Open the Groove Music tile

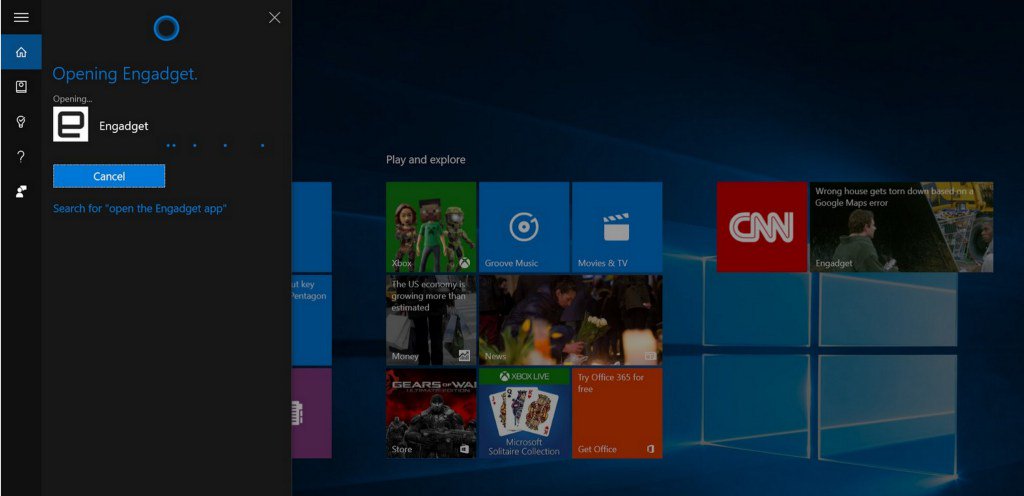(524, 226)
